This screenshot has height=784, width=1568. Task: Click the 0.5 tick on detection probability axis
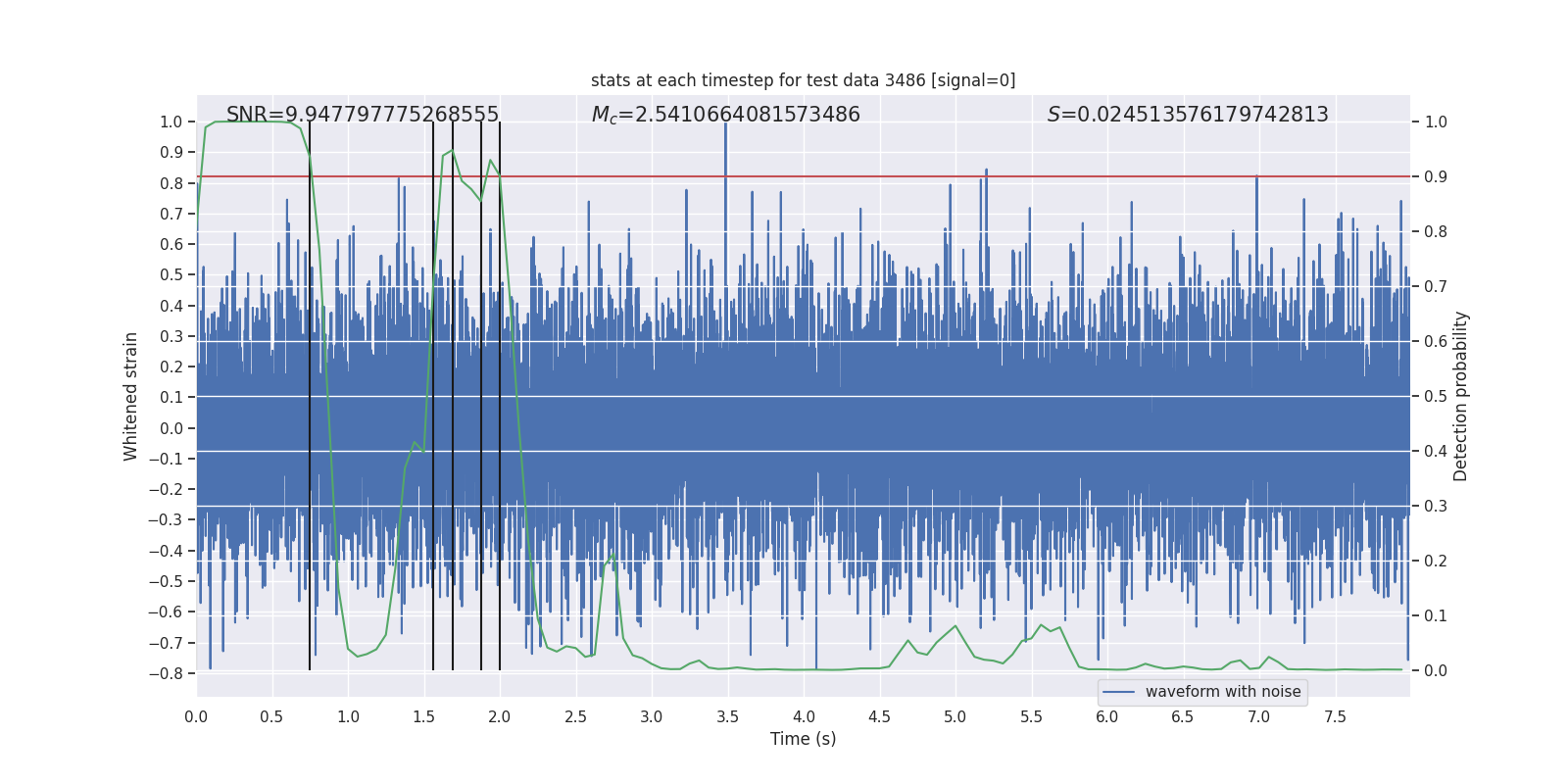click(1436, 396)
